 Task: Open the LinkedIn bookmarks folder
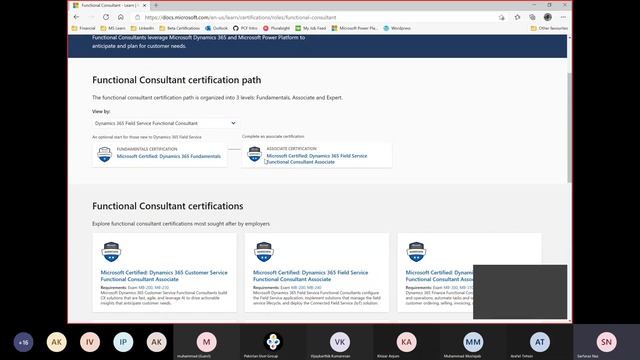(x=142, y=28)
